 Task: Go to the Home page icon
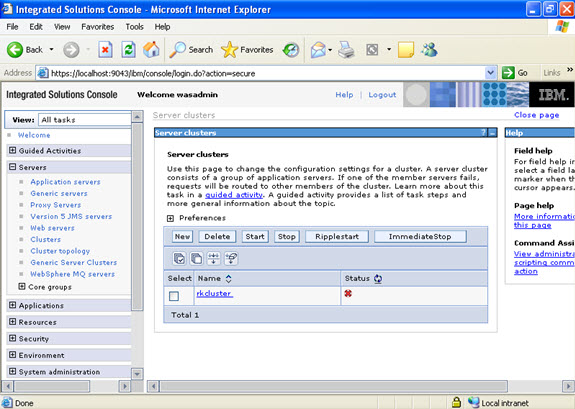point(151,50)
